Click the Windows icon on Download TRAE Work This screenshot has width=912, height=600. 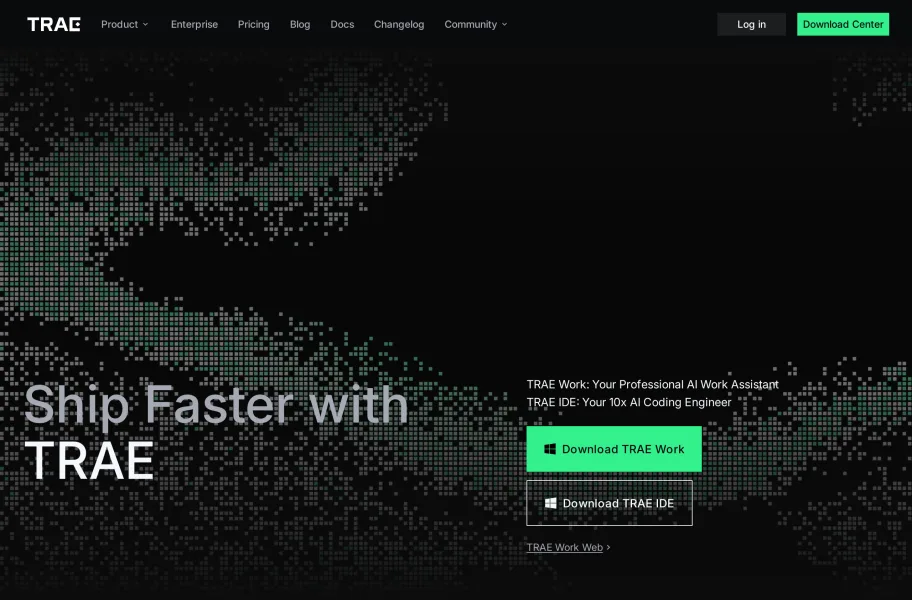550,449
